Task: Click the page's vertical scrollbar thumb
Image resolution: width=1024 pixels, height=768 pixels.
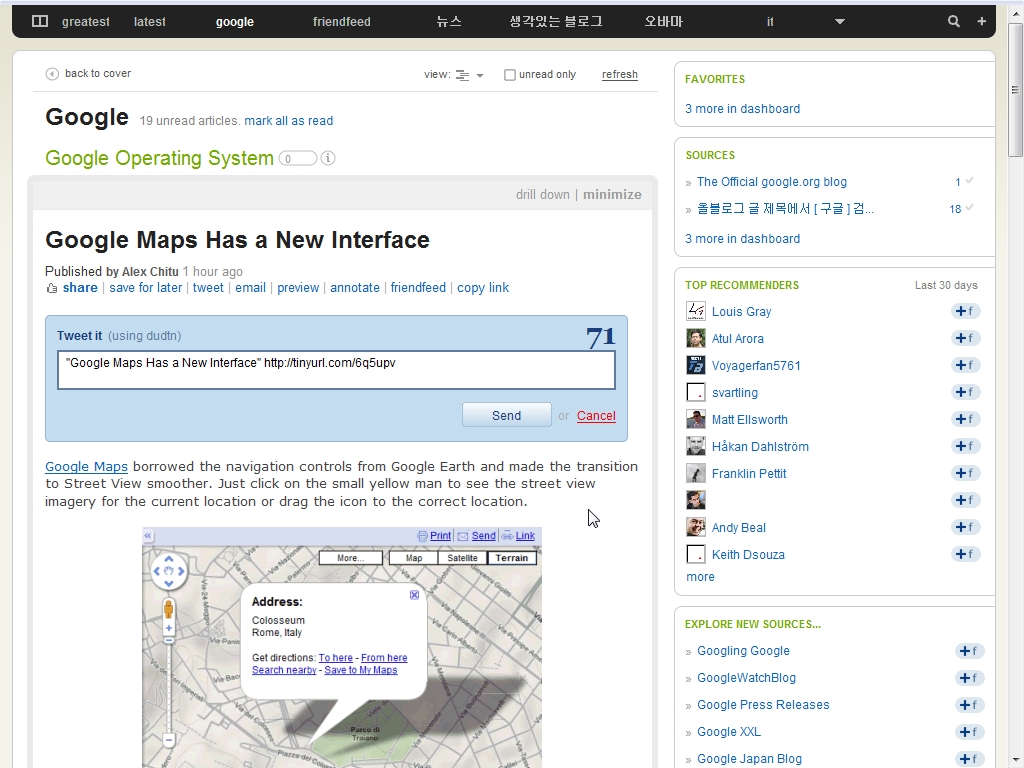Action: pyautogui.click(x=1015, y=89)
